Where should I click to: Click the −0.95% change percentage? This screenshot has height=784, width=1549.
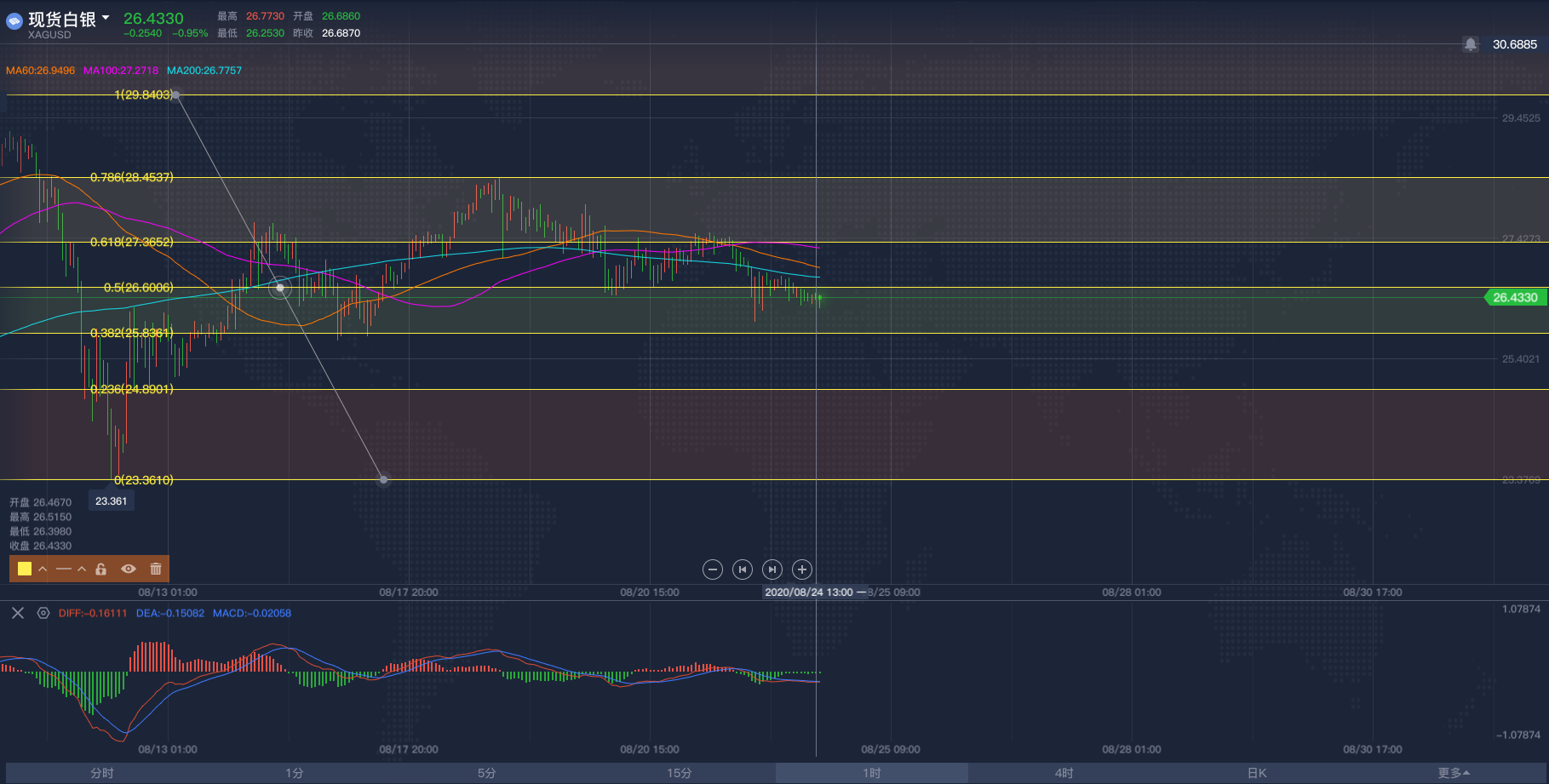click(190, 33)
